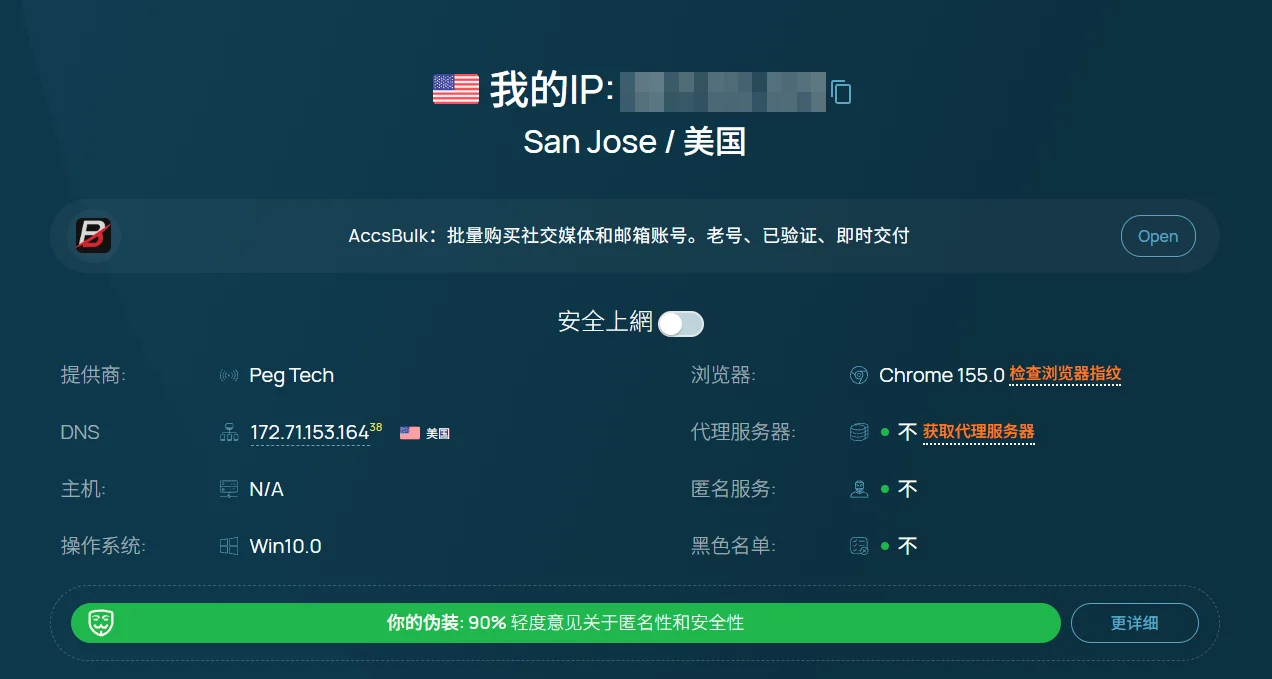This screenshot has width=1272, height=679.
Task: Click the DNS label
Action: coord(80,433)
